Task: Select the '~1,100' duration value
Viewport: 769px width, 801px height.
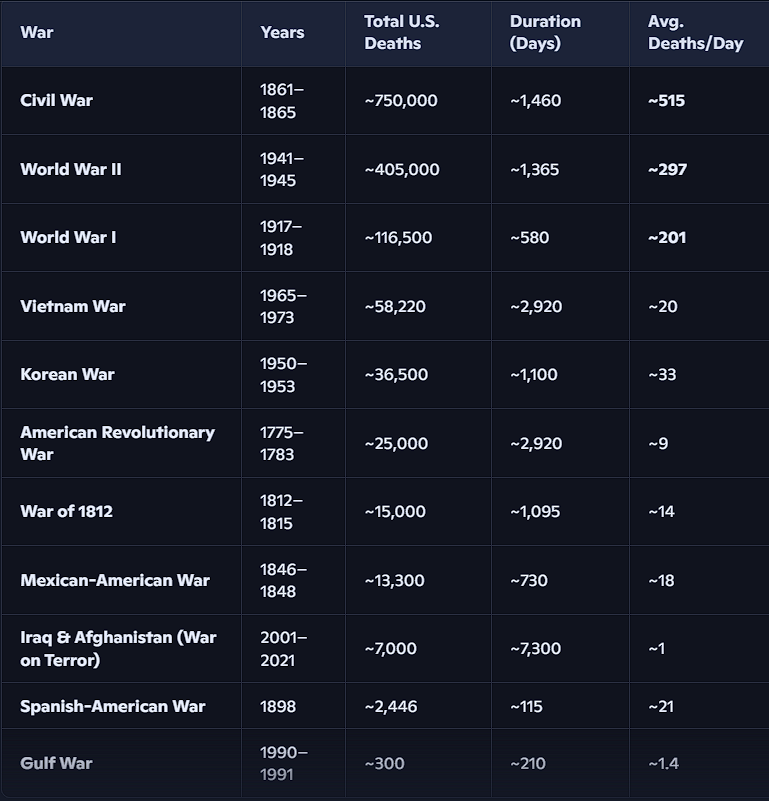Action: pos(533,374)
